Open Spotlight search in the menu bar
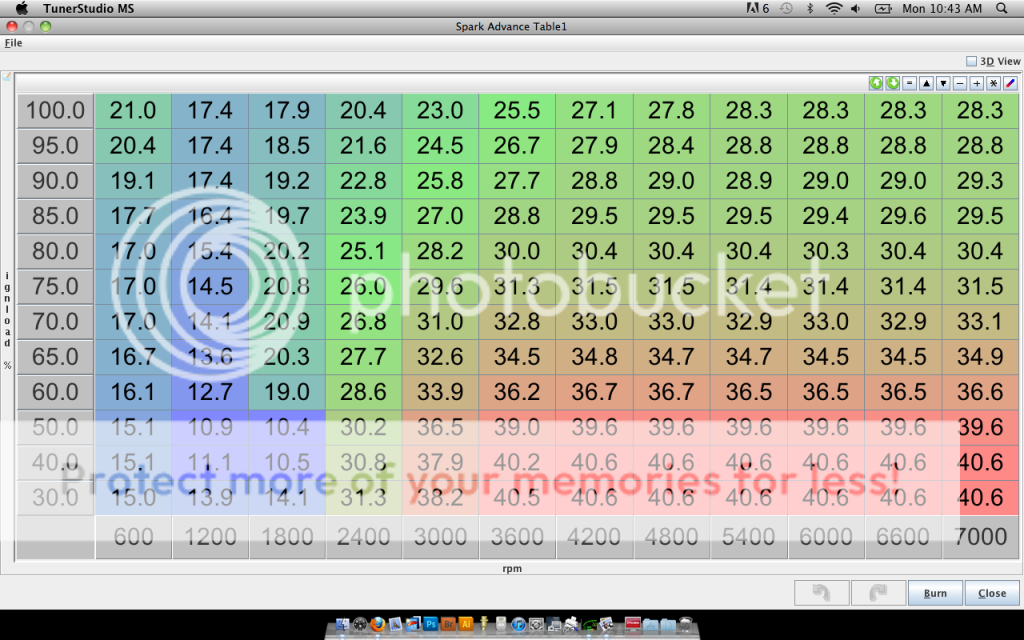This screenshot has height=640, width=1024. pyautogui.click(x=1002, y=9)
